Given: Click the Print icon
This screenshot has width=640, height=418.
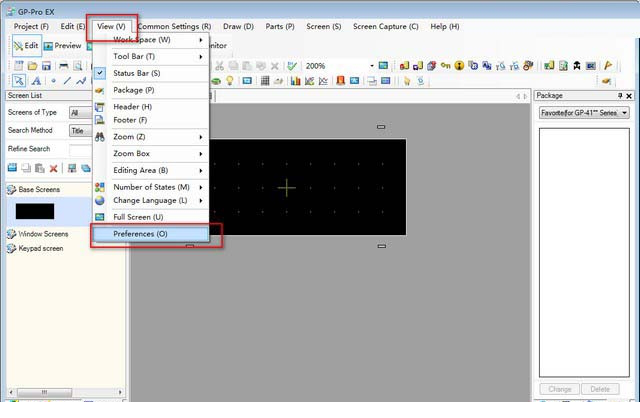Looking at the screenshot, I should tap(64, 66).
